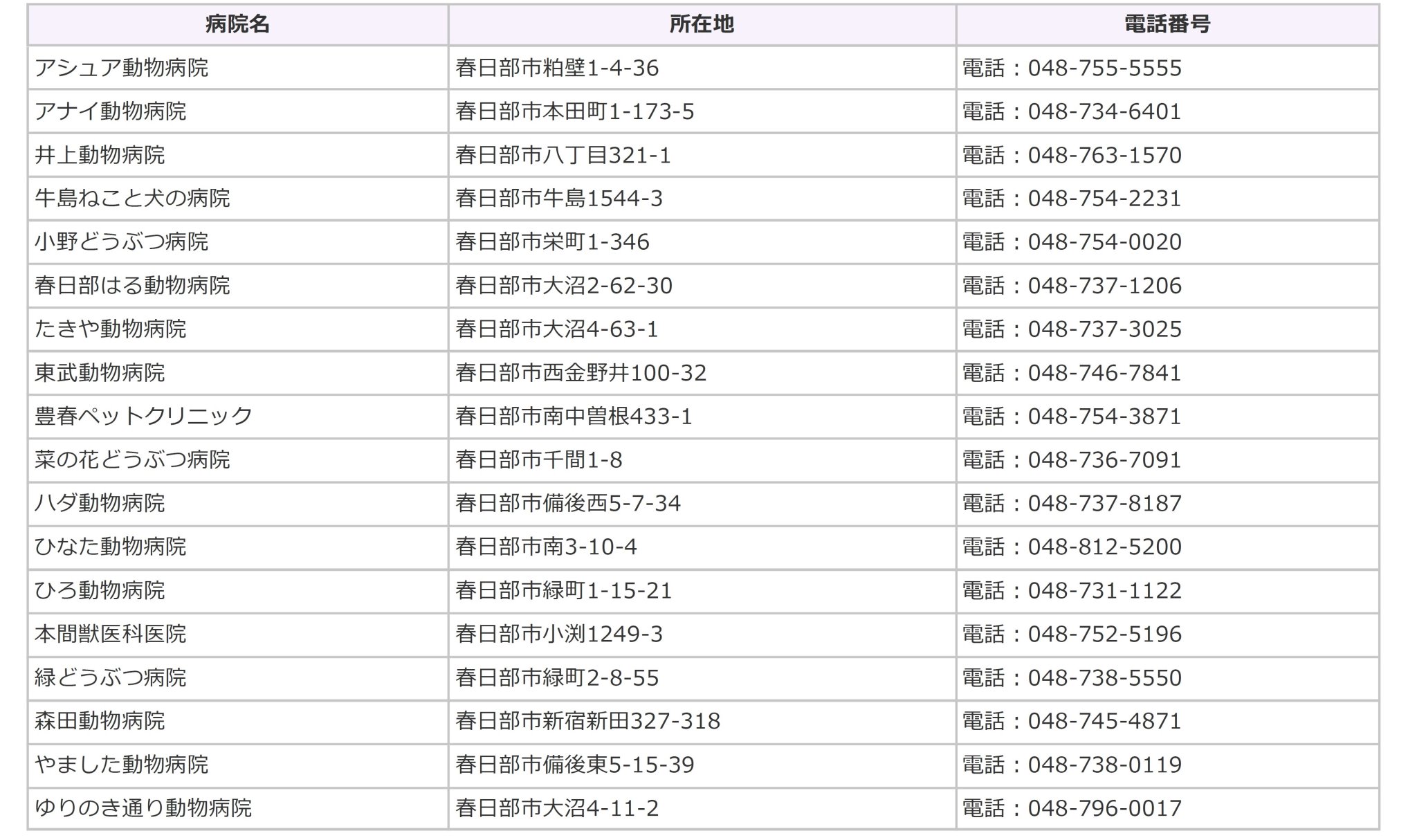Click address 春日部市牛島1544-3
The image size is (1417, 840).
tap(559, 199)
